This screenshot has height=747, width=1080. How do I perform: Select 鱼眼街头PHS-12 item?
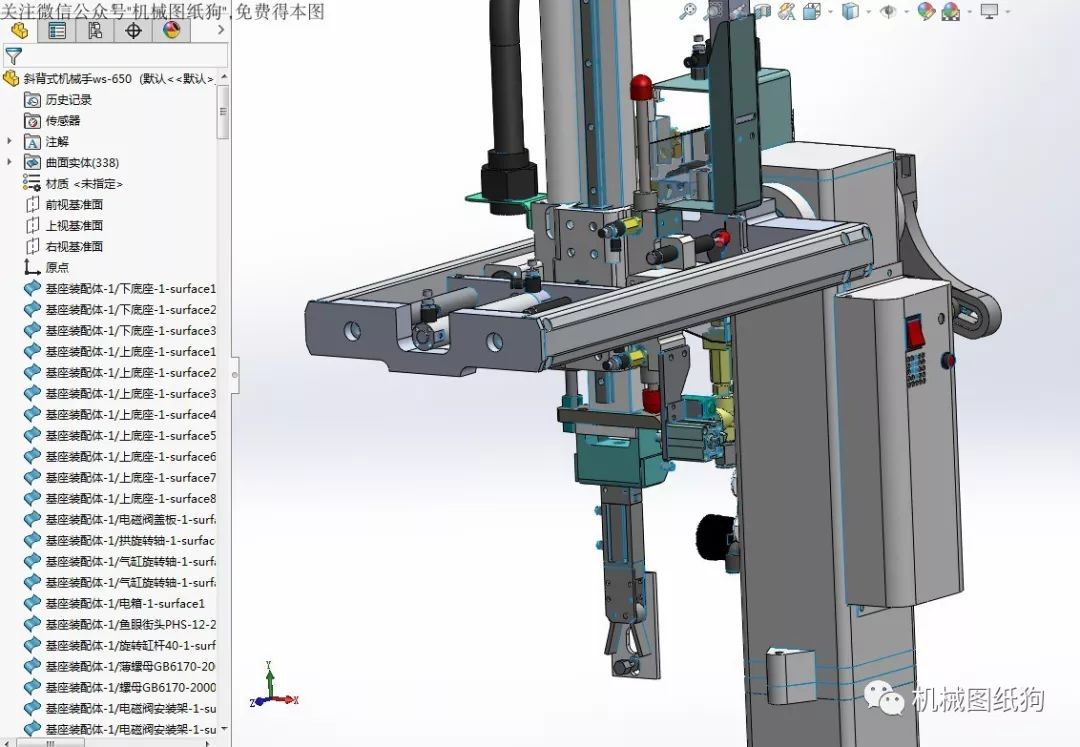click(x=120, y=624)
